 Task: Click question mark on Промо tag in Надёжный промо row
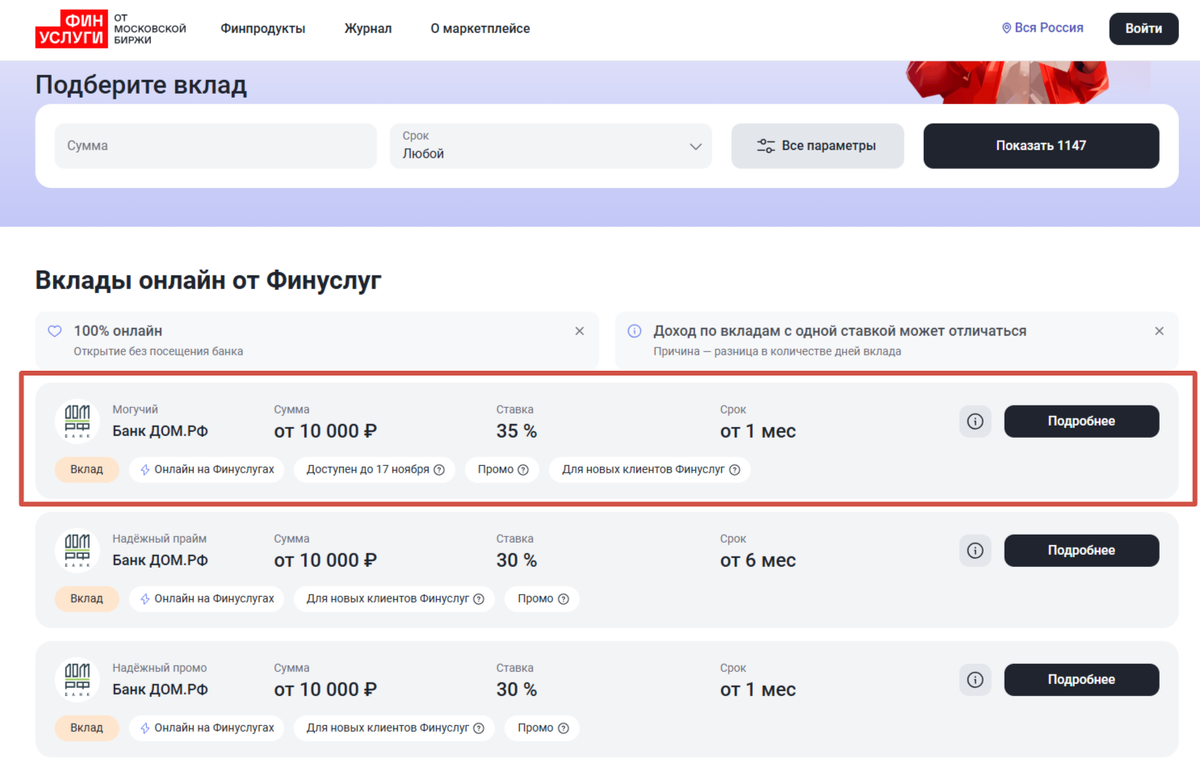(563, 728)
